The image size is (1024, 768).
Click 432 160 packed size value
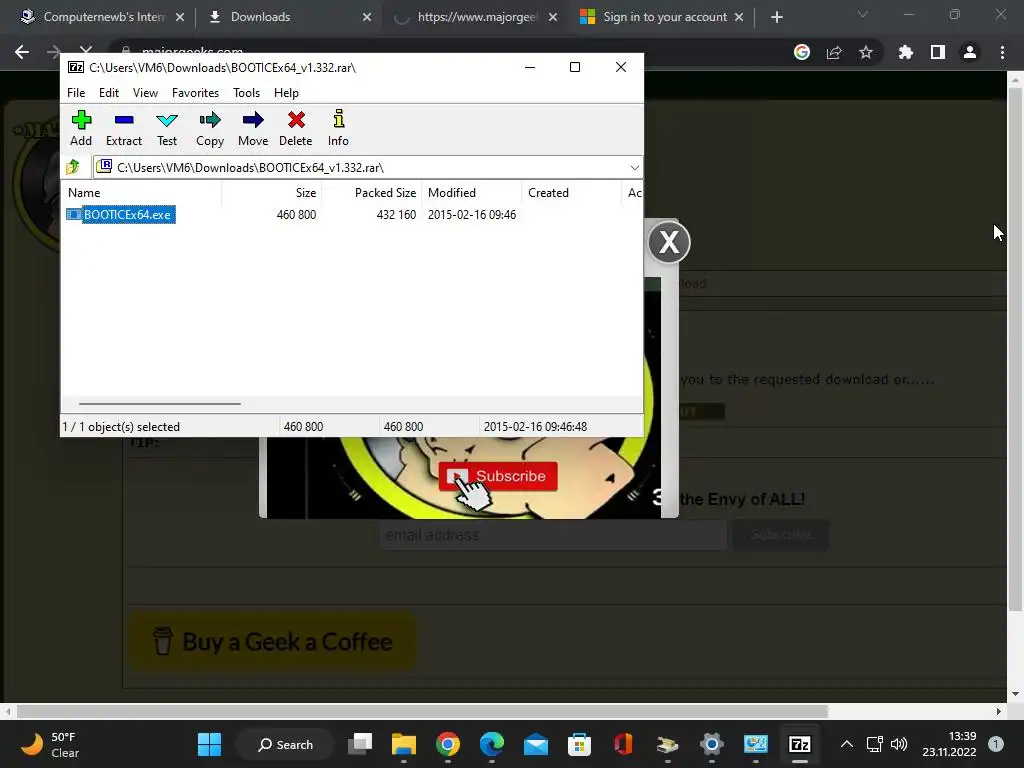(x=396, y=214)
